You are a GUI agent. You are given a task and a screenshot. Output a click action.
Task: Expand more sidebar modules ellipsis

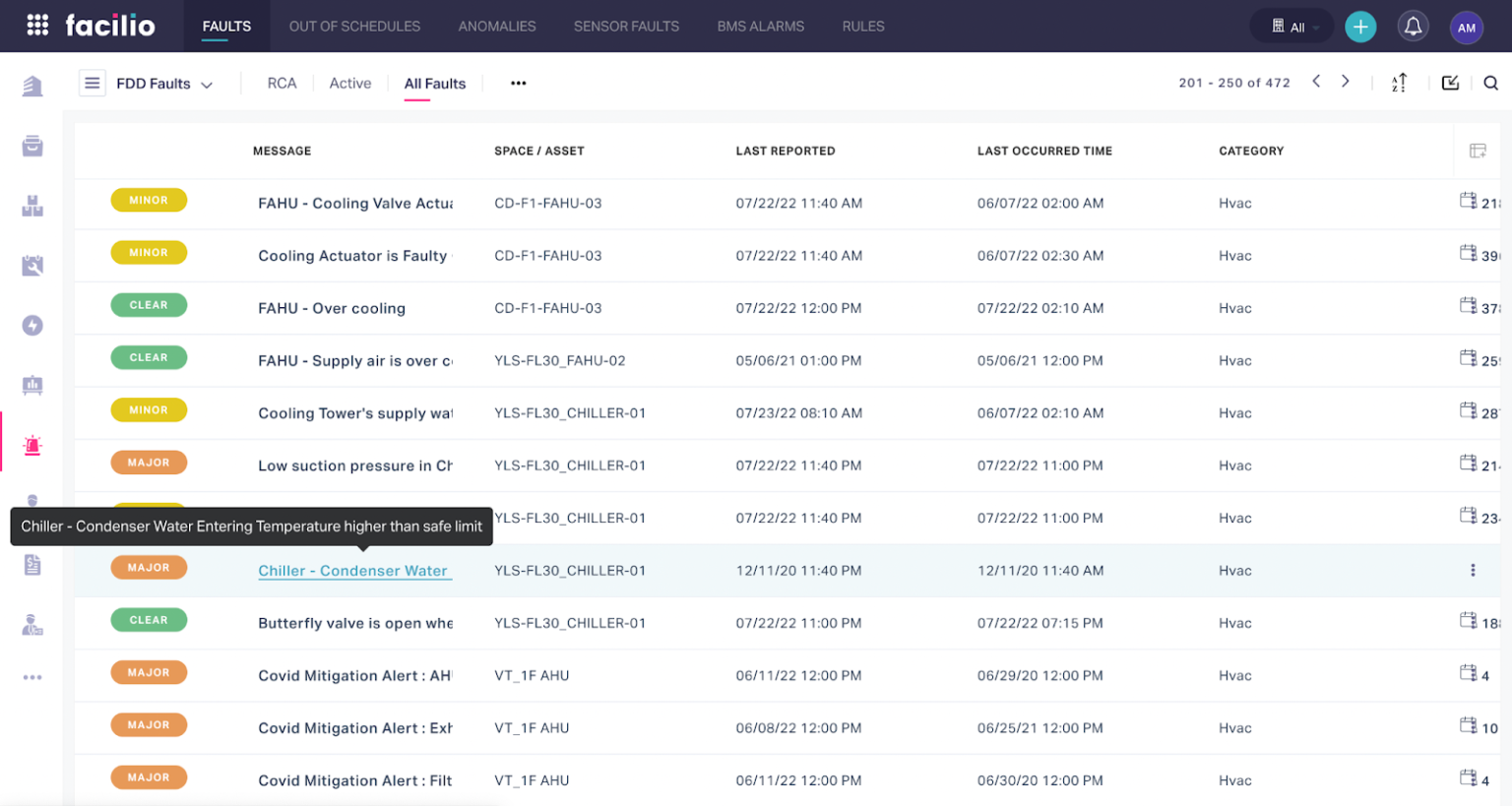(32, 677)
